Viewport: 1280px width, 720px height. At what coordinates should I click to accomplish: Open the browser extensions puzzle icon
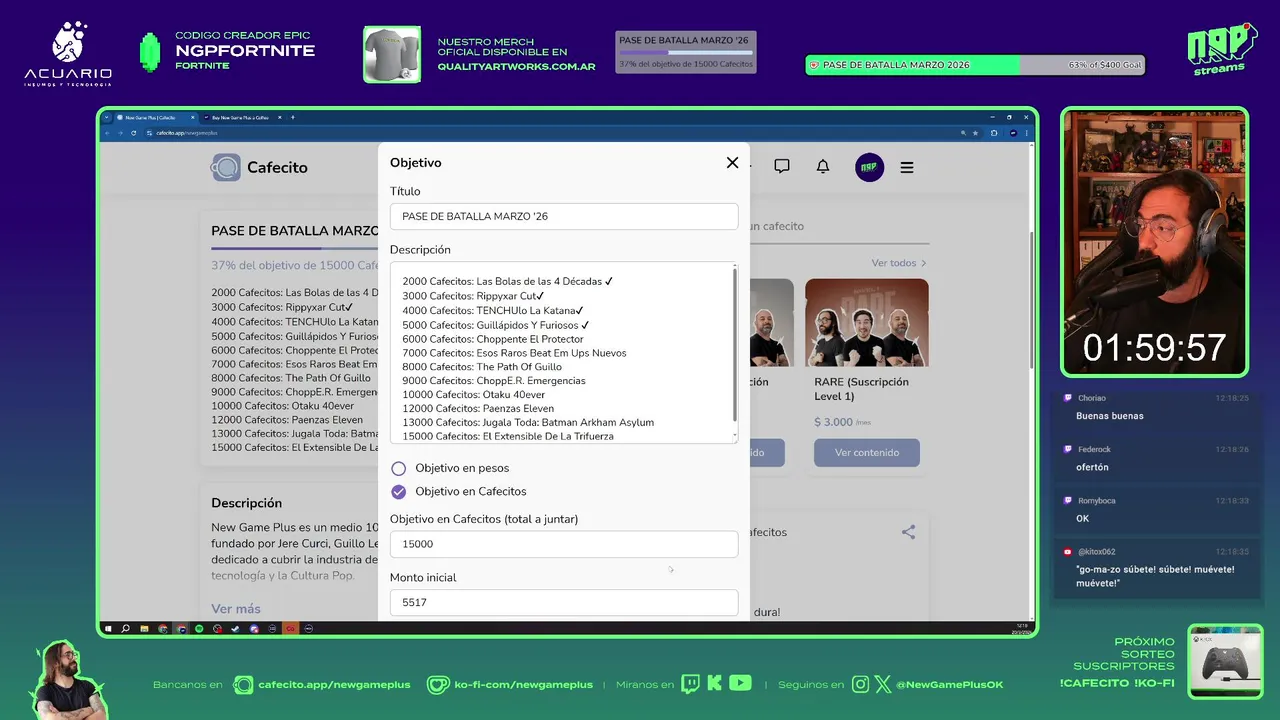coord(994,133)
